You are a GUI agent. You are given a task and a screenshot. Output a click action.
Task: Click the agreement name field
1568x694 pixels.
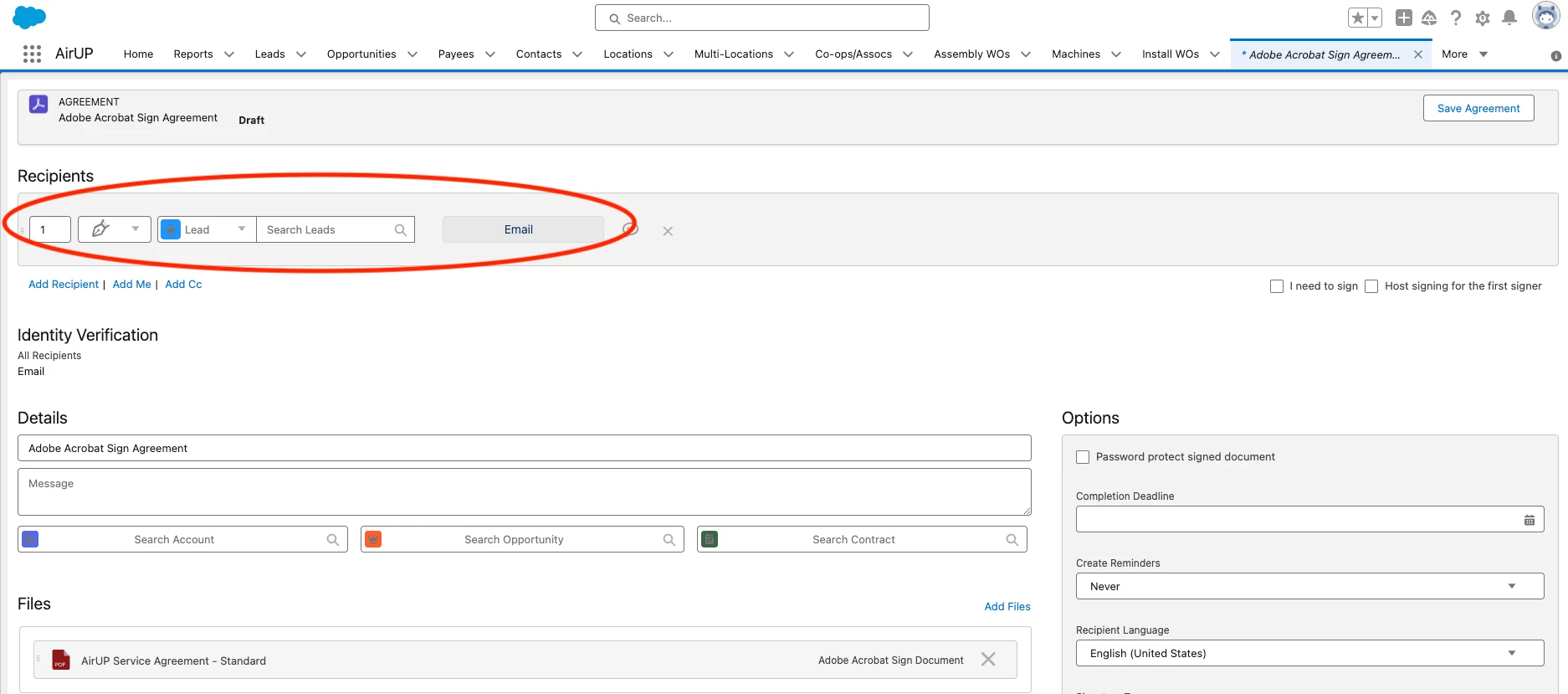tap(525, 448)
